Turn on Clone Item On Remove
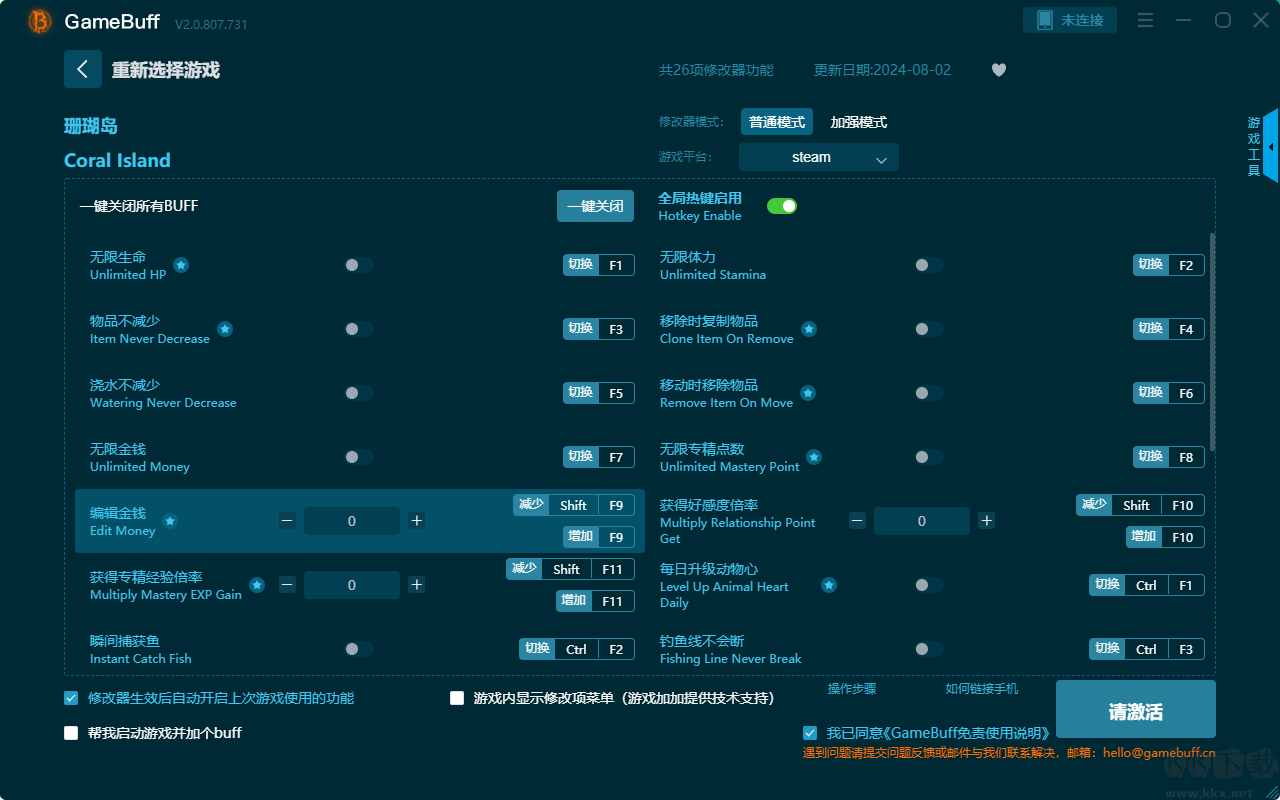 (x=929, y=329)
